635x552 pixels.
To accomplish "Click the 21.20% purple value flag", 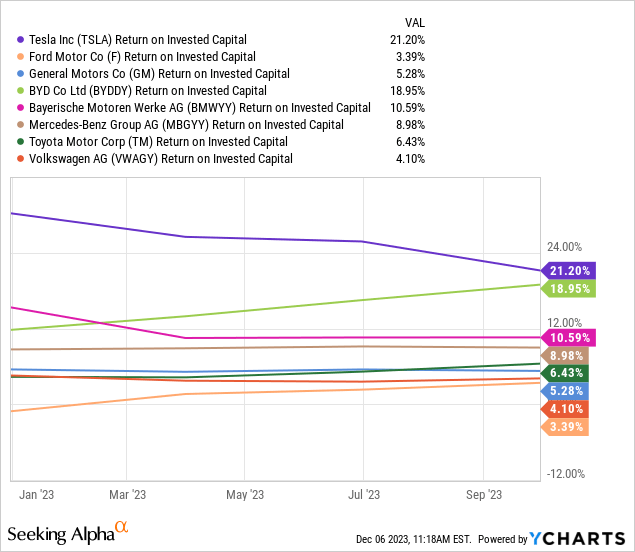I will (x=568, y=271).
